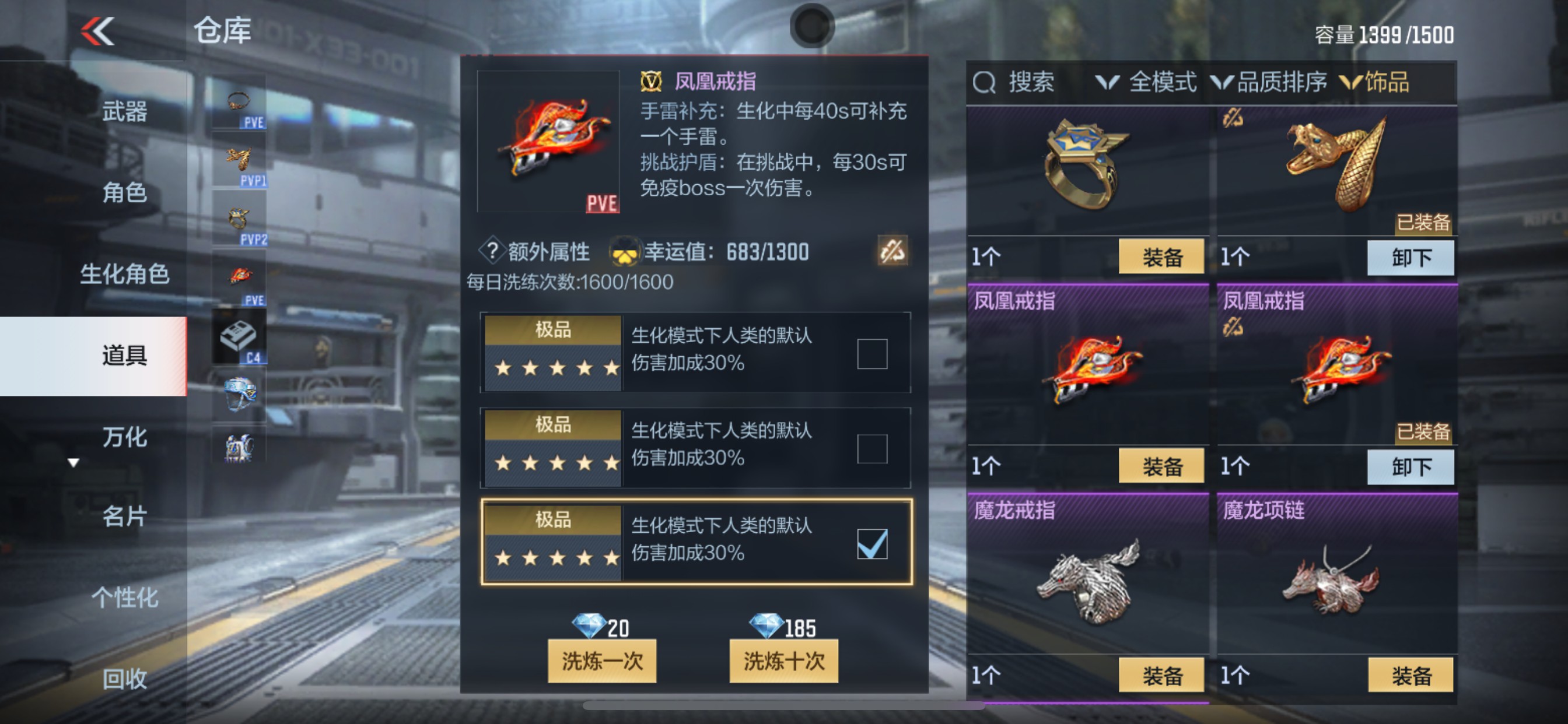Screen dimensions: 1568x724
Task: Tap the reforge icon beside luck value
Action: 892,250
